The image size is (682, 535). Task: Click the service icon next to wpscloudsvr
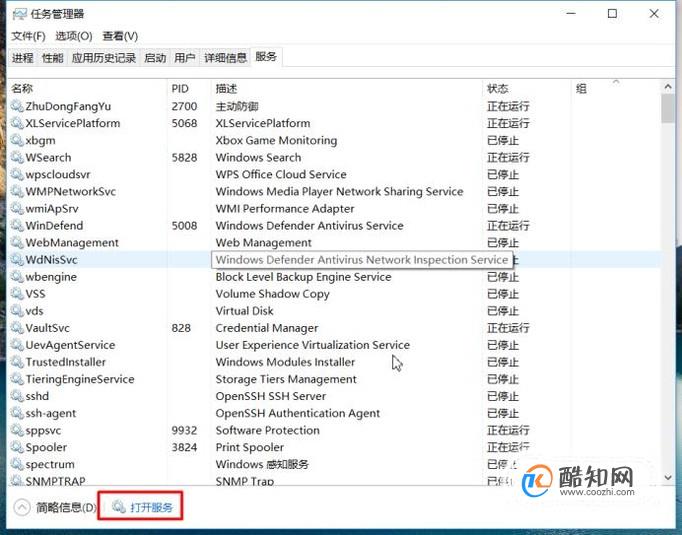click(17, 174)
